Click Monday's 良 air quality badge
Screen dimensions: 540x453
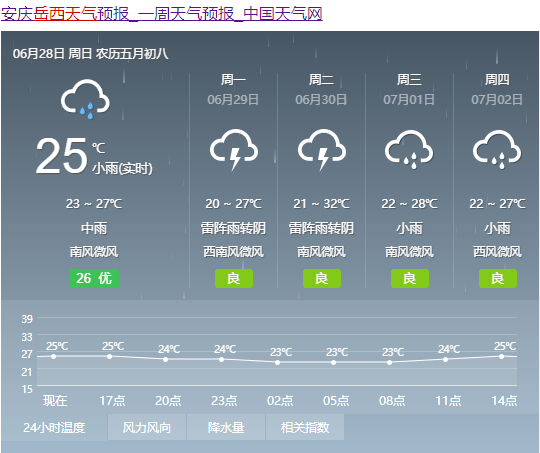coord(234,278)
